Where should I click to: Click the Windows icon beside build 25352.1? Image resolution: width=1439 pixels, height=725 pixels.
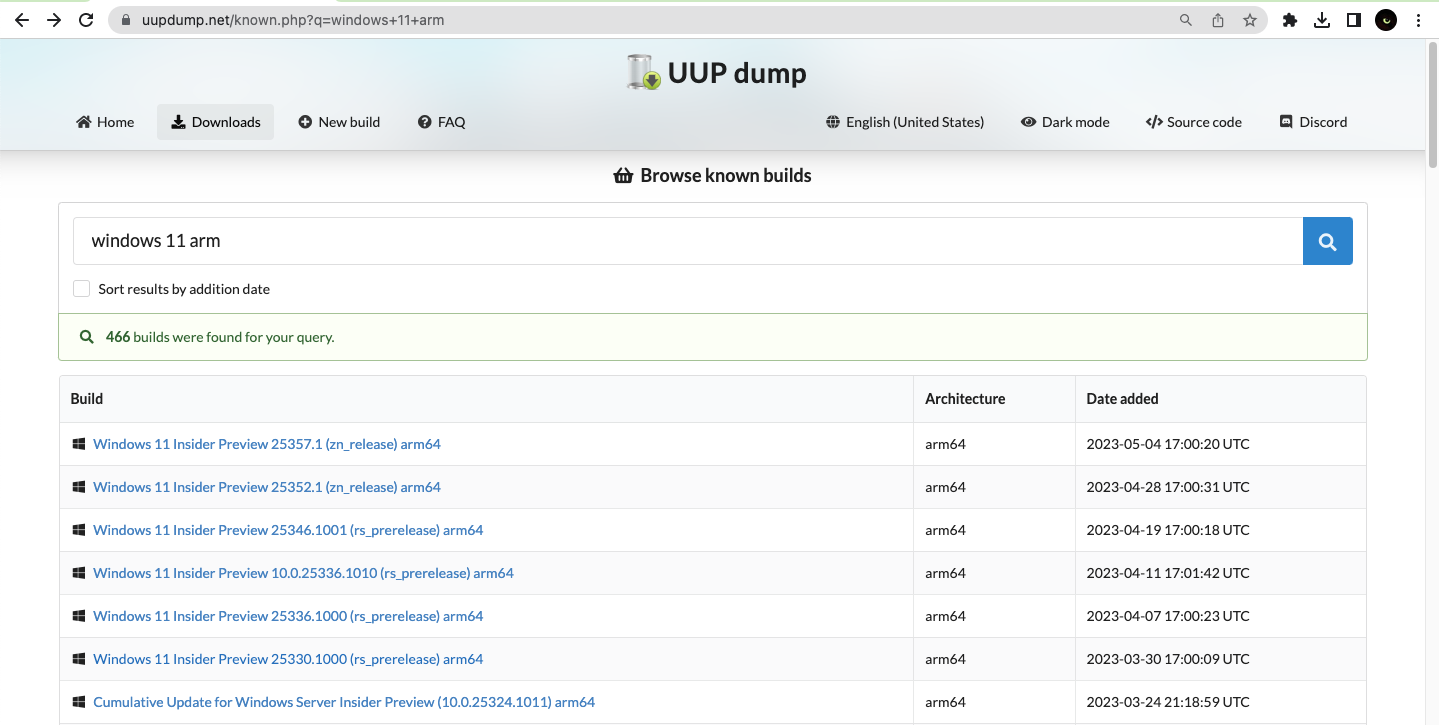pyautogui.click(x=79, y=487)
